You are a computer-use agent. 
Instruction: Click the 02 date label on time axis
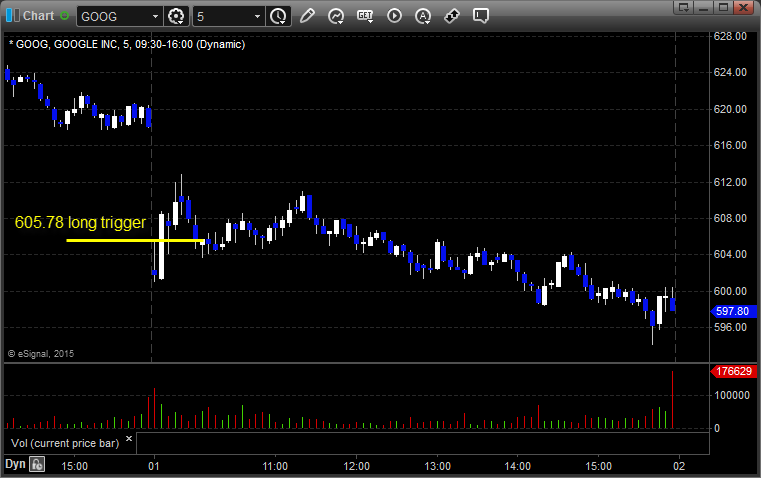(x=679, y=466)
